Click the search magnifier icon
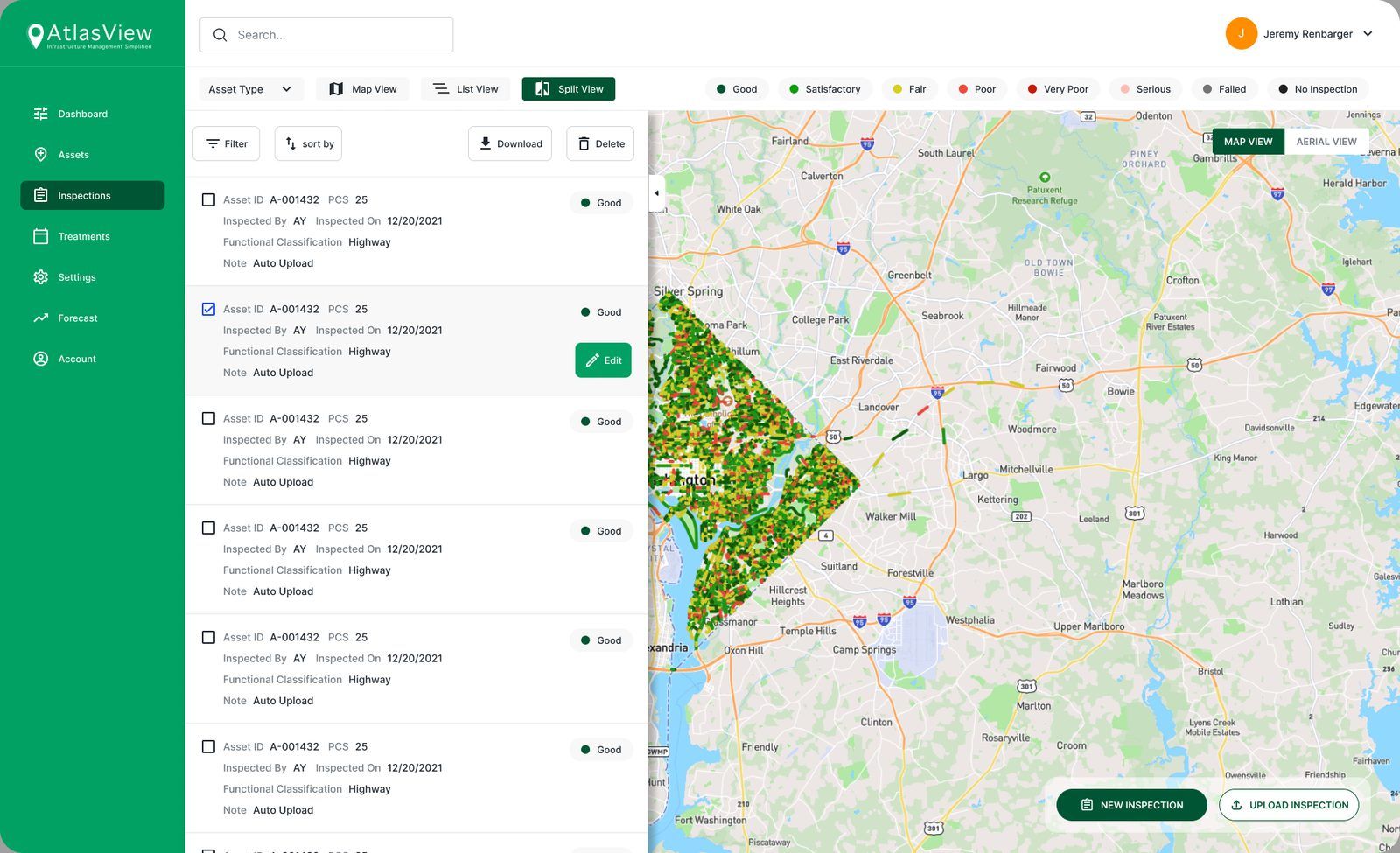Screen dimensions: 1400x853 [220, 35]
